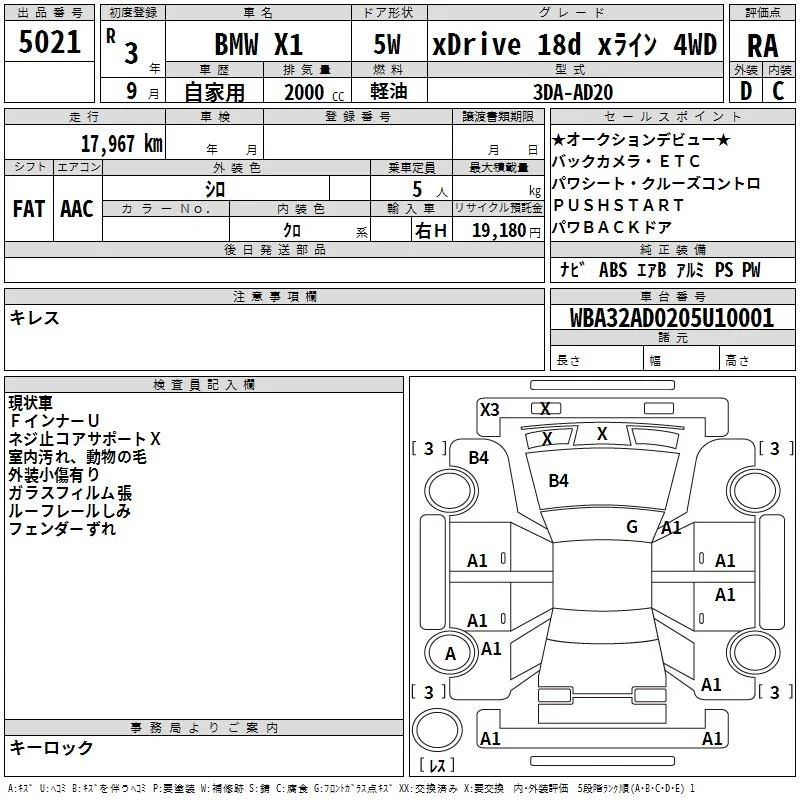Click the ABS equipment entry
Viewport: 800px width, 800px height.
coord(613,270)
